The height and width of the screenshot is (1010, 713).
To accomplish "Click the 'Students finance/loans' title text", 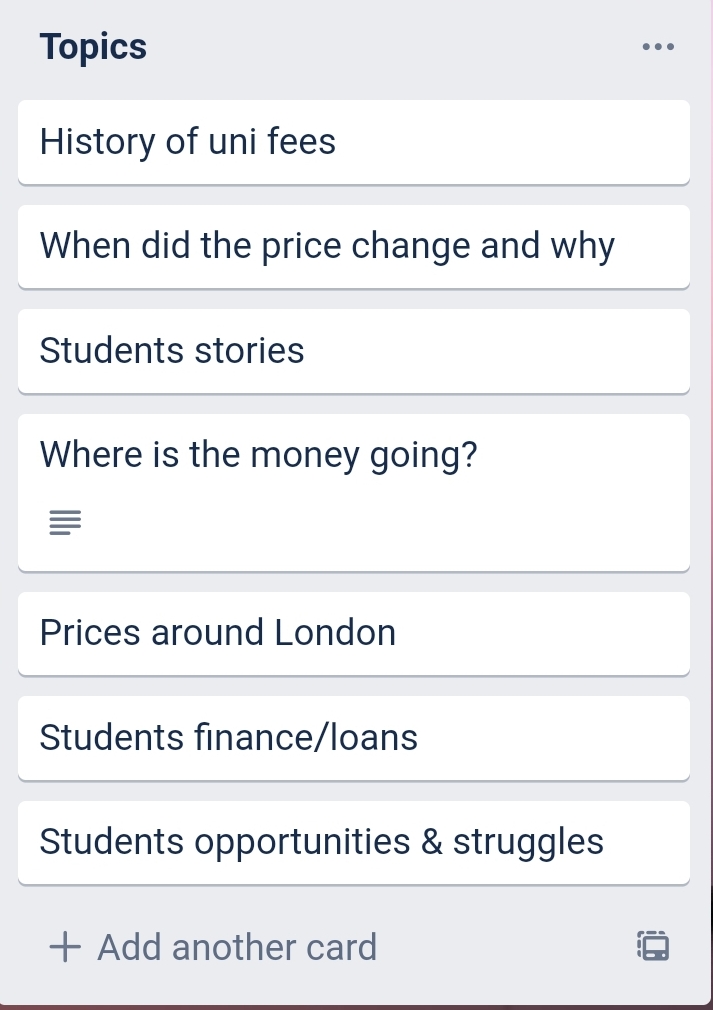I will (229, 738).
